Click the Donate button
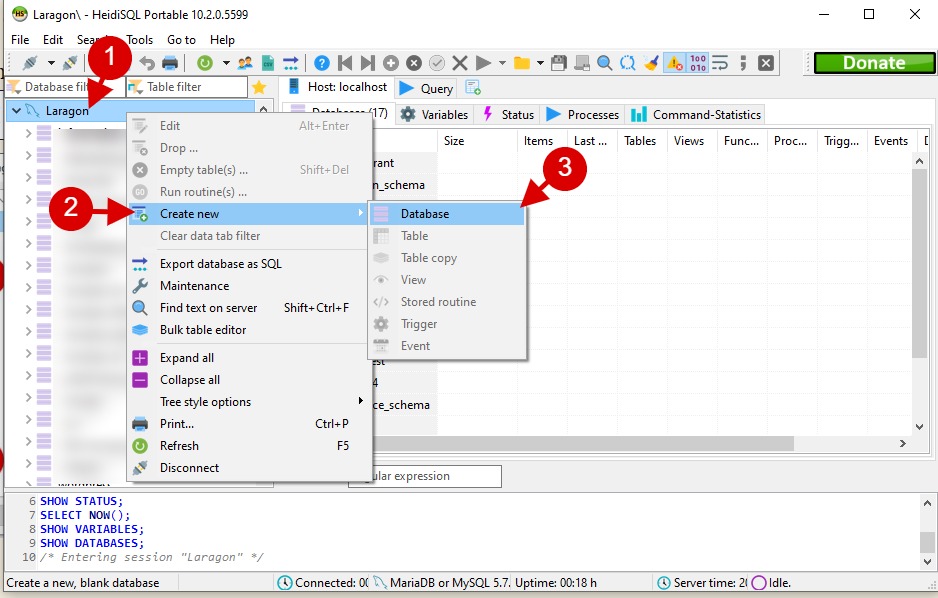The width and height of the screenshot is (938, 598). [x=874, y=63]
